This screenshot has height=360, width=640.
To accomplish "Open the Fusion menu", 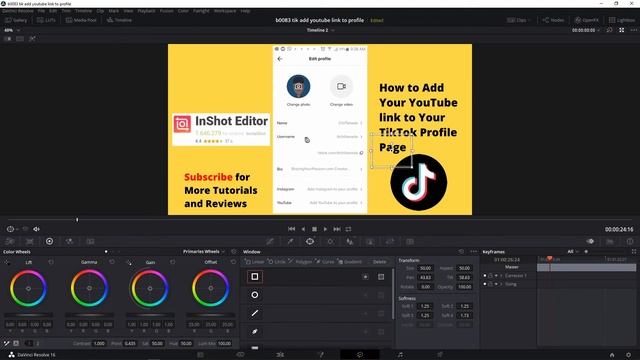I will [x=167, y=11].
